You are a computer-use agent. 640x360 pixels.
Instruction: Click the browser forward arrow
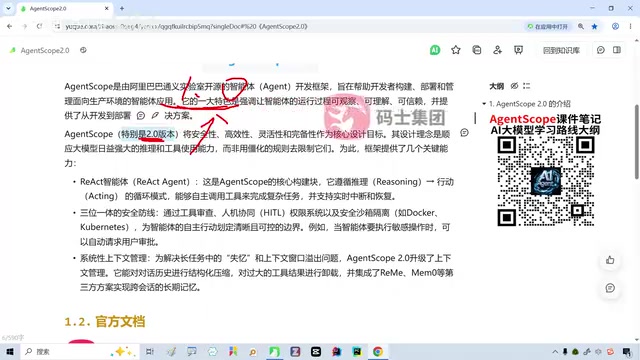[24, 27]
